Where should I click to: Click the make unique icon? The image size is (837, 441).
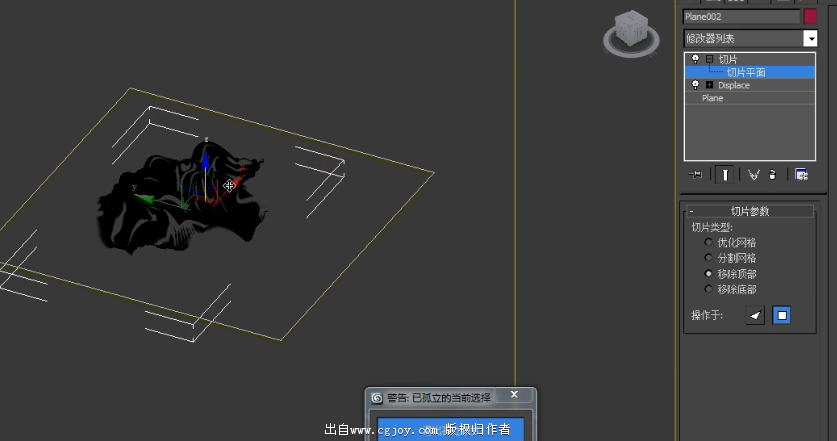coord(753,175)
